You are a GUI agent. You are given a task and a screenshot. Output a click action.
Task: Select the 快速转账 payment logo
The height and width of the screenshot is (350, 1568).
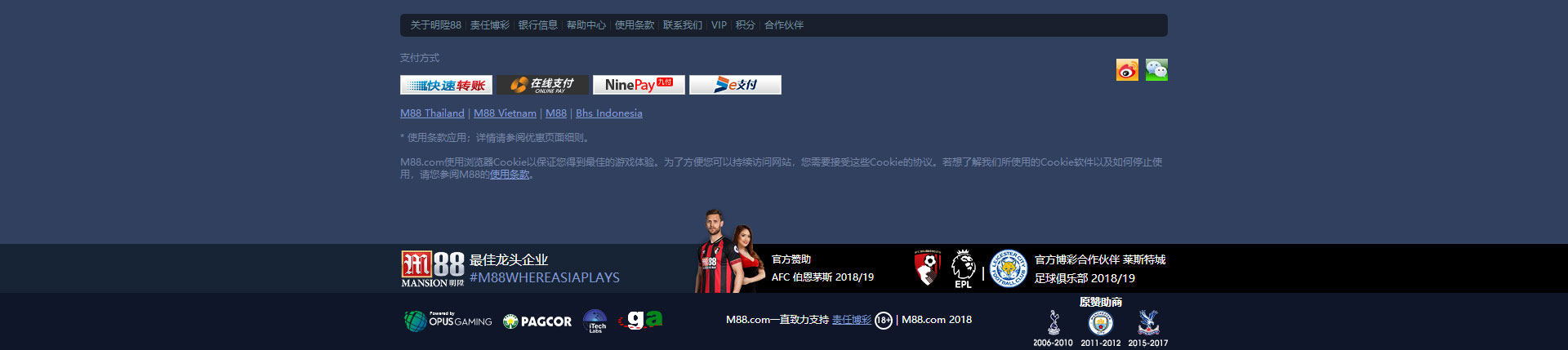[446, 85]
